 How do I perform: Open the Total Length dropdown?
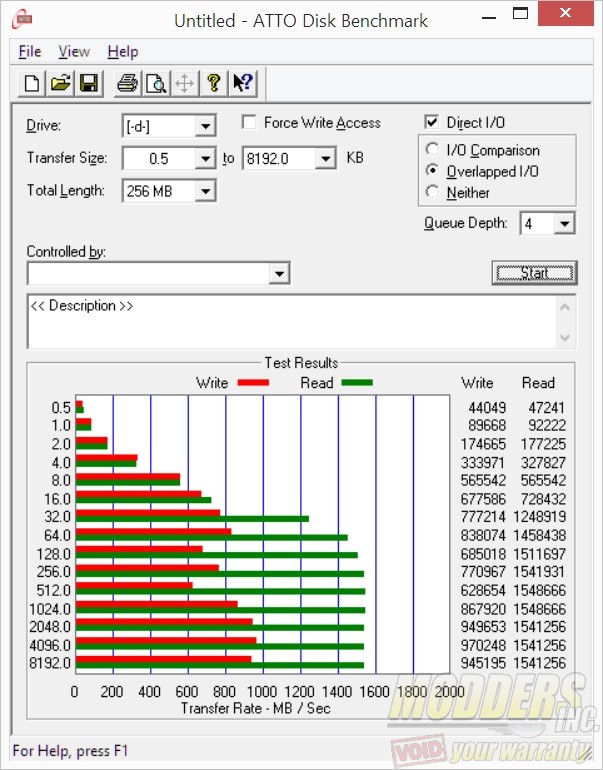[205, 191]
